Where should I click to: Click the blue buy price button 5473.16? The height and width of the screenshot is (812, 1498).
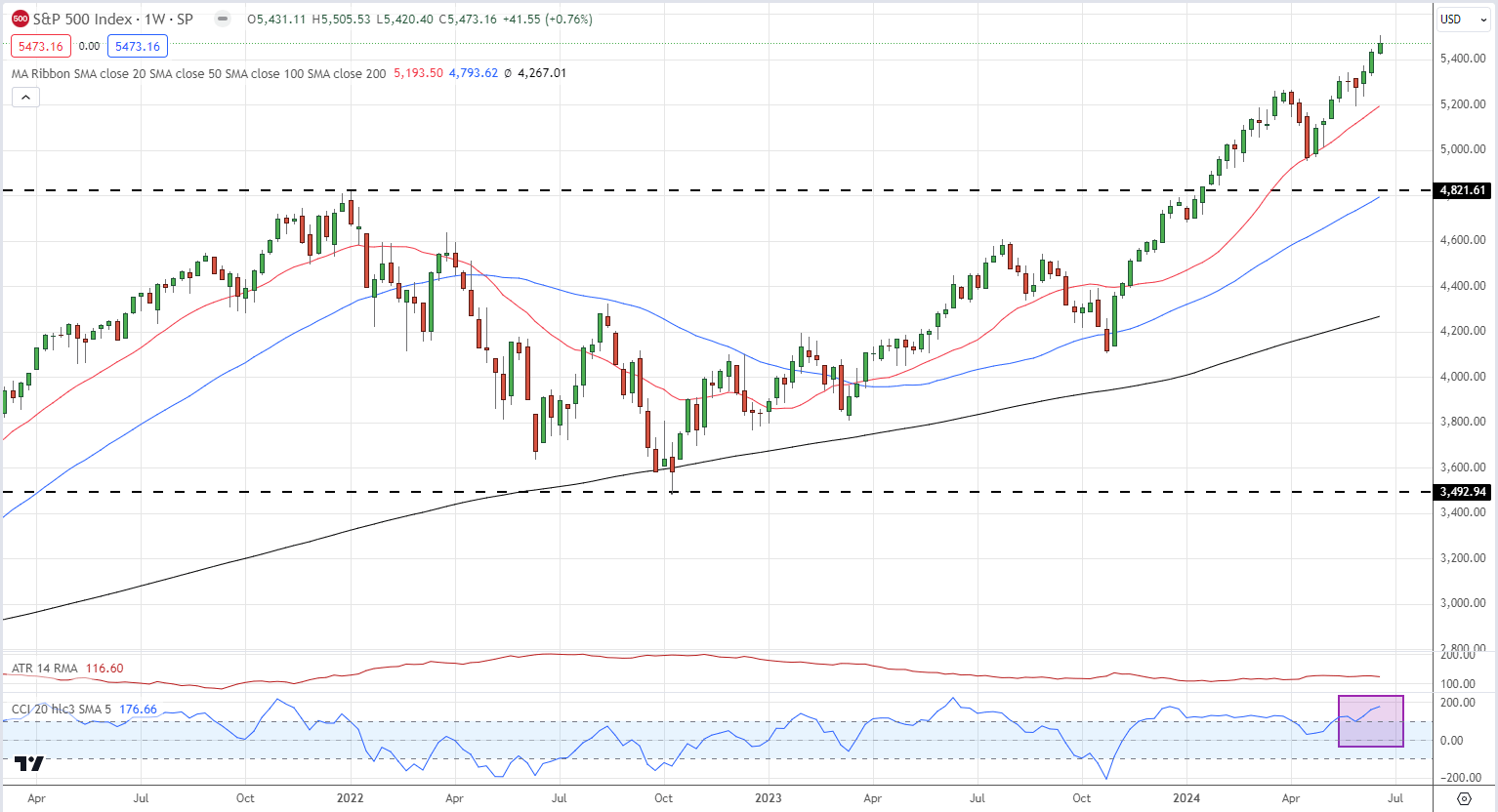138,46
